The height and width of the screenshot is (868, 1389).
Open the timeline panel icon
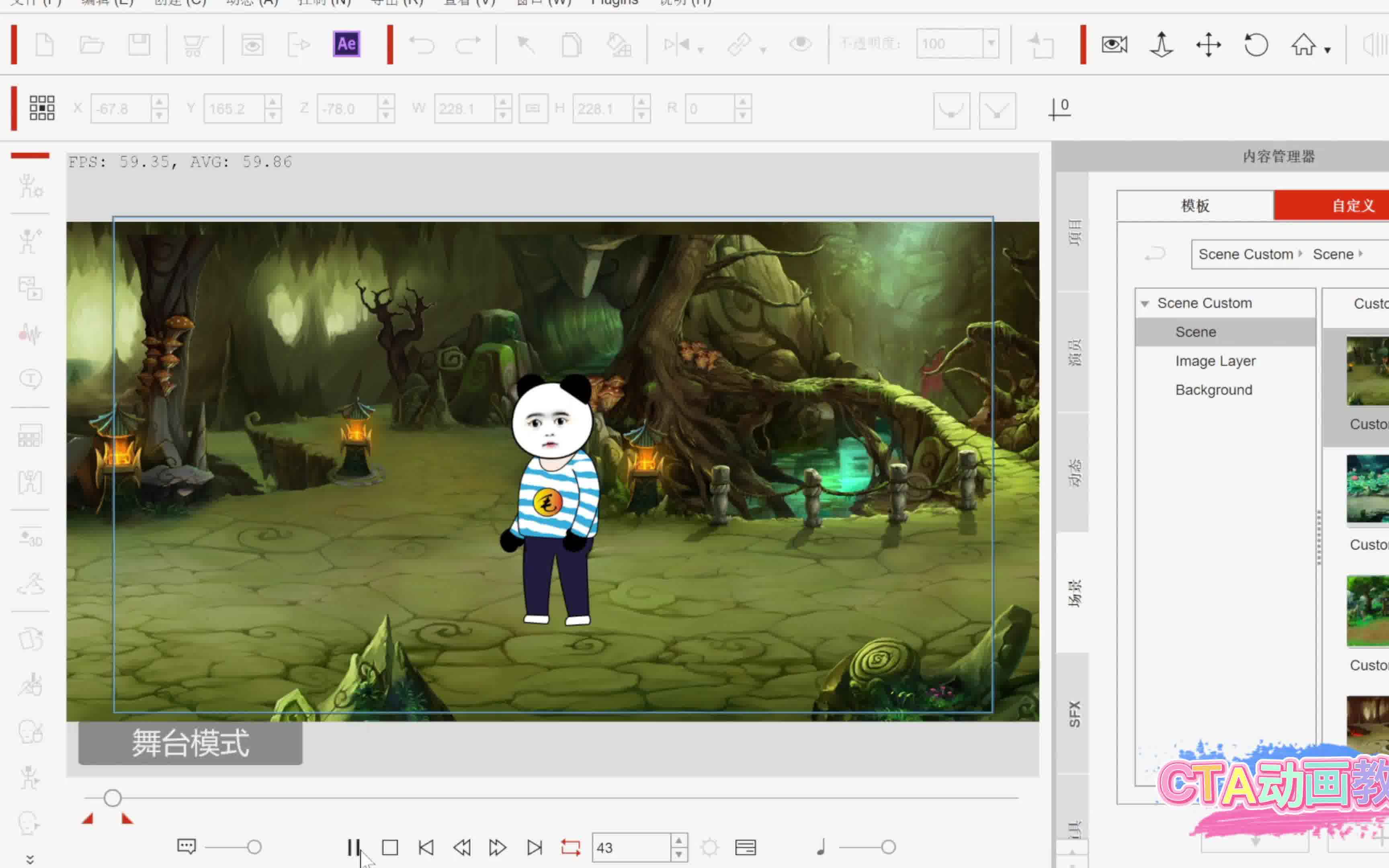click(745, 848)
